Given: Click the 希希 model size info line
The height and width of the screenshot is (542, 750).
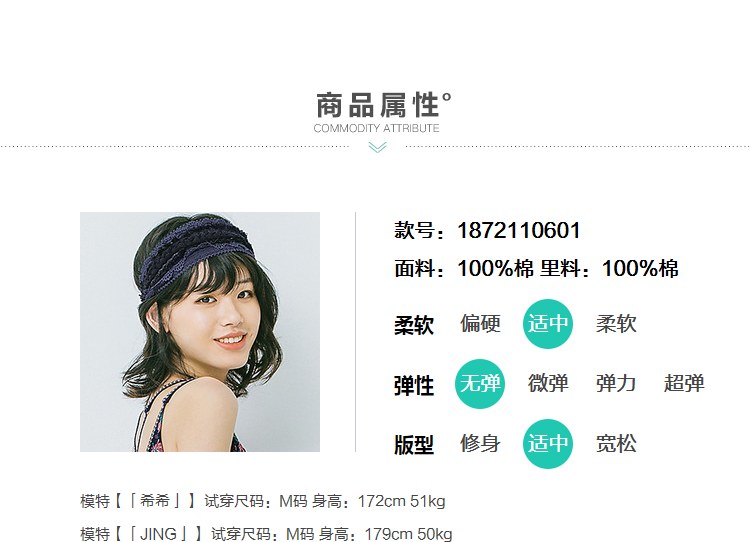Looking at the screenshot, I should click(x=263, y=501).
